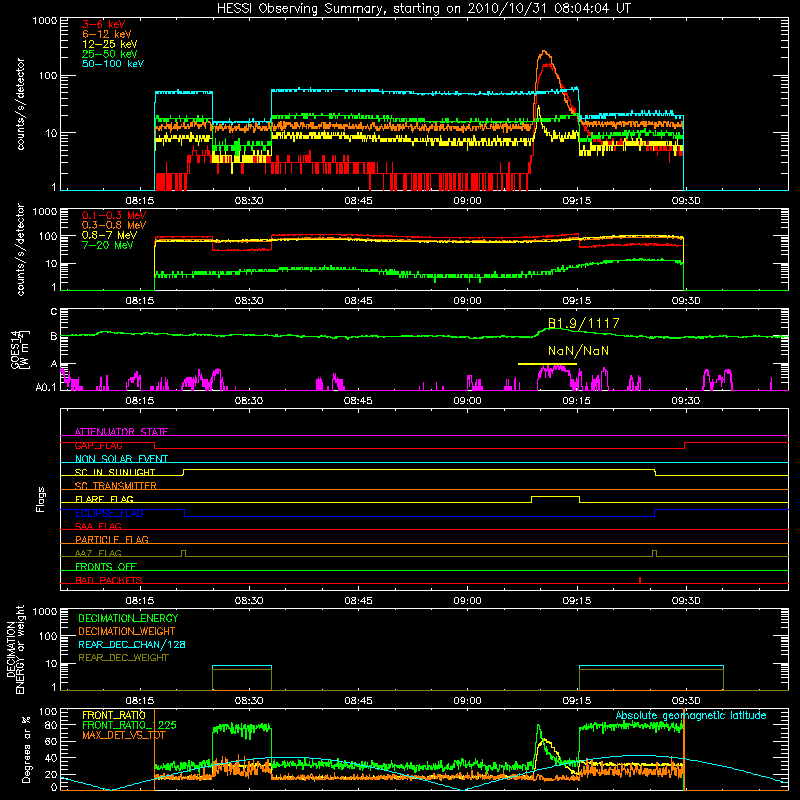Select the 6-12 keV legend label
Image resolution: width=800 pixels, height=800 pixels.
[107, 34]
